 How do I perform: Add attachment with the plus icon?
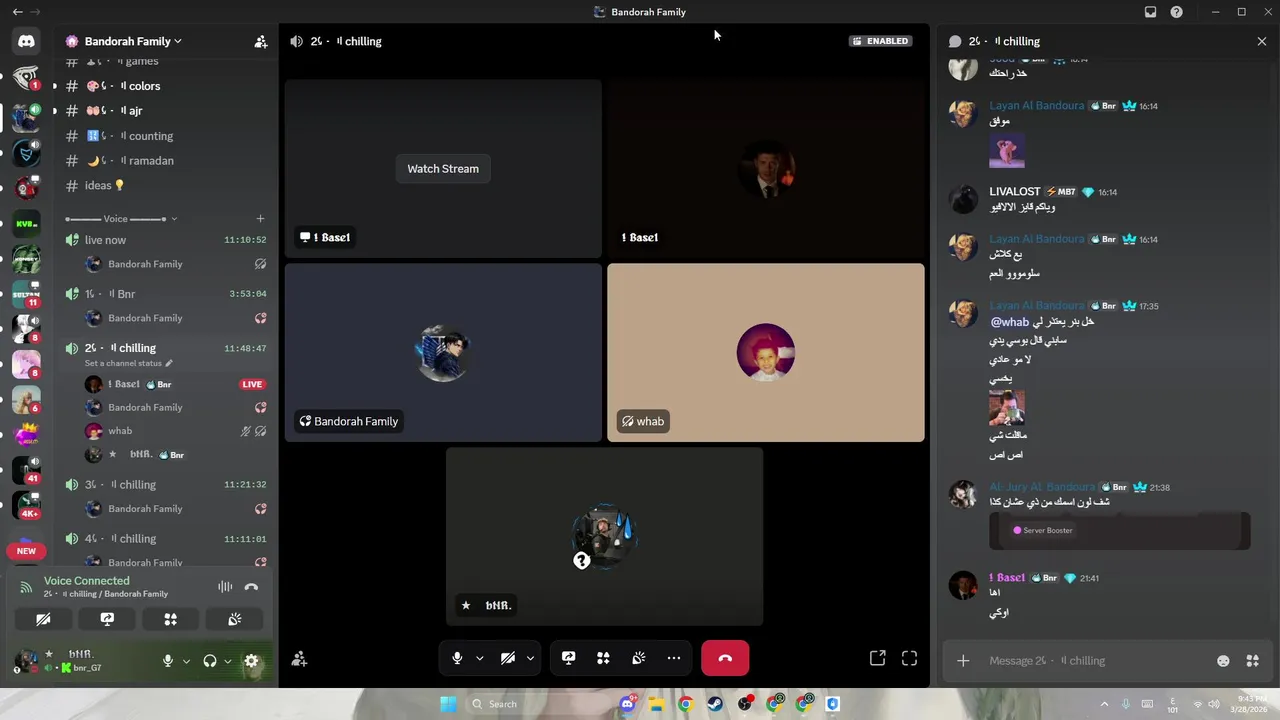pyautogui.click(x=963, y=661)
